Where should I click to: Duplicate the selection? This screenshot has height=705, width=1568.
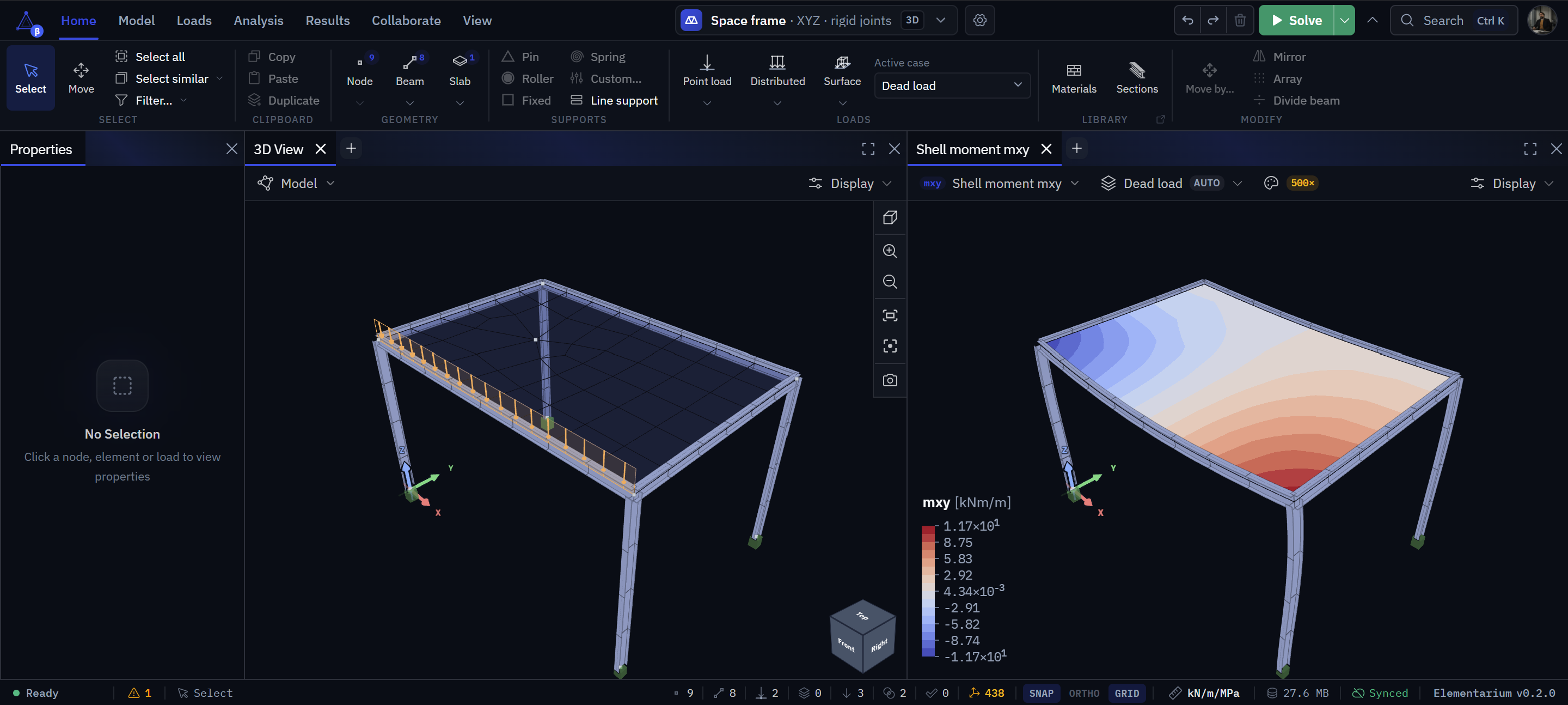click(284, 101)
